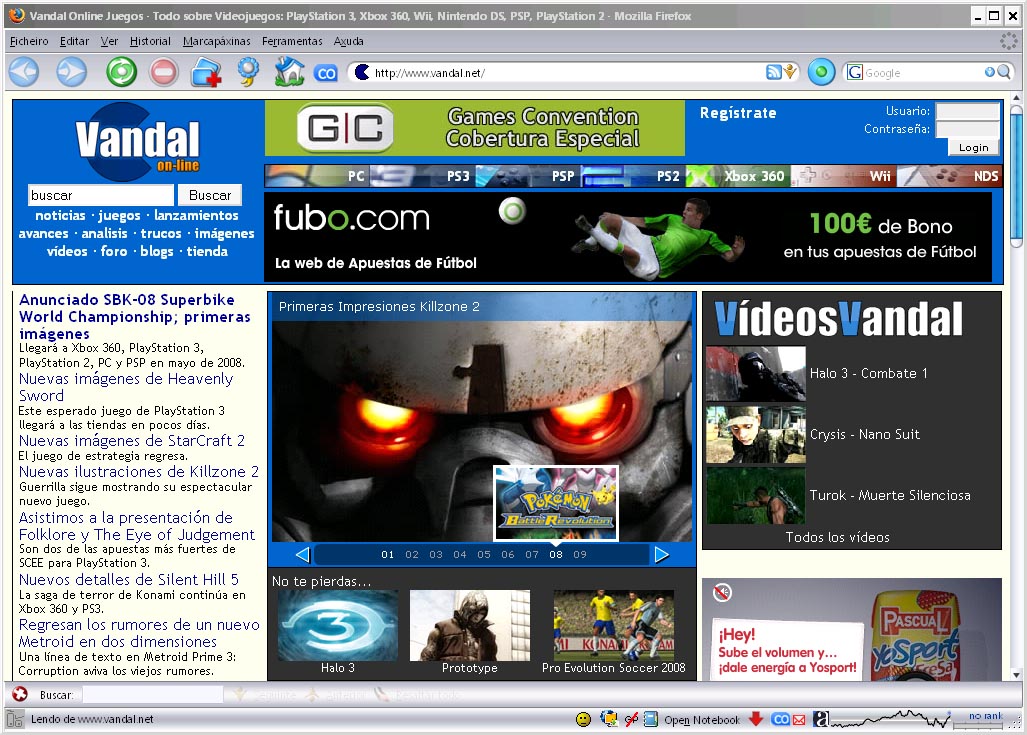The height and width of the screenshot is (735, 1027).
Task: Show previous slide with the left carousel arrow
Action: tap(302, 555)
